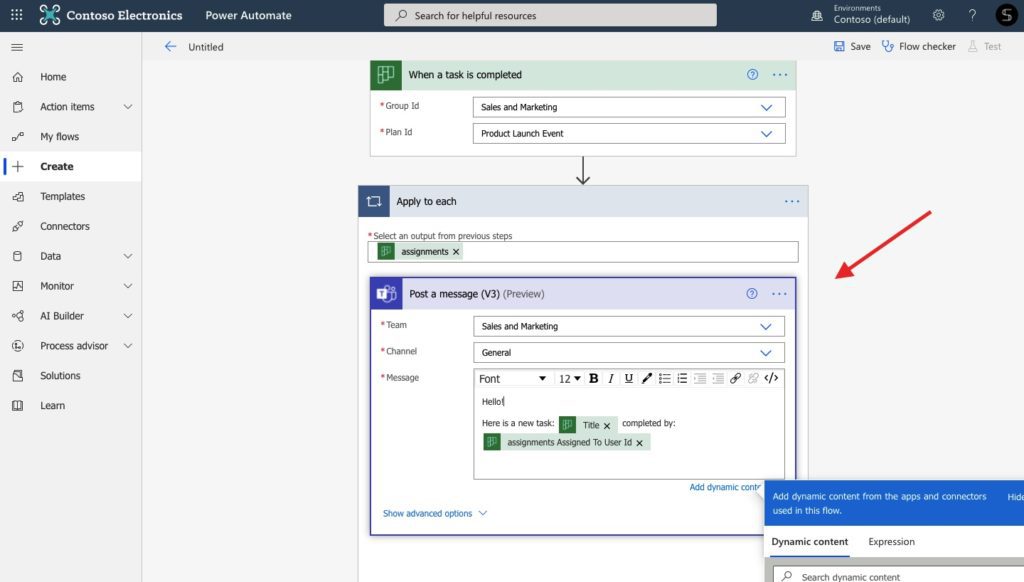Toggle bold formatting in message editor
This screenshot has height=582, width=1024.
(x=594, y=378)
